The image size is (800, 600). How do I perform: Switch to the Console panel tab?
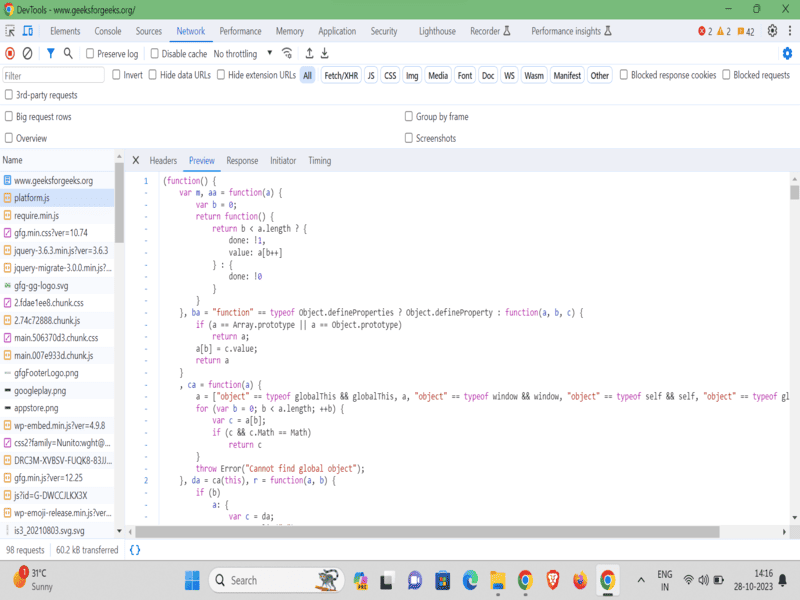tap(107, 31)
